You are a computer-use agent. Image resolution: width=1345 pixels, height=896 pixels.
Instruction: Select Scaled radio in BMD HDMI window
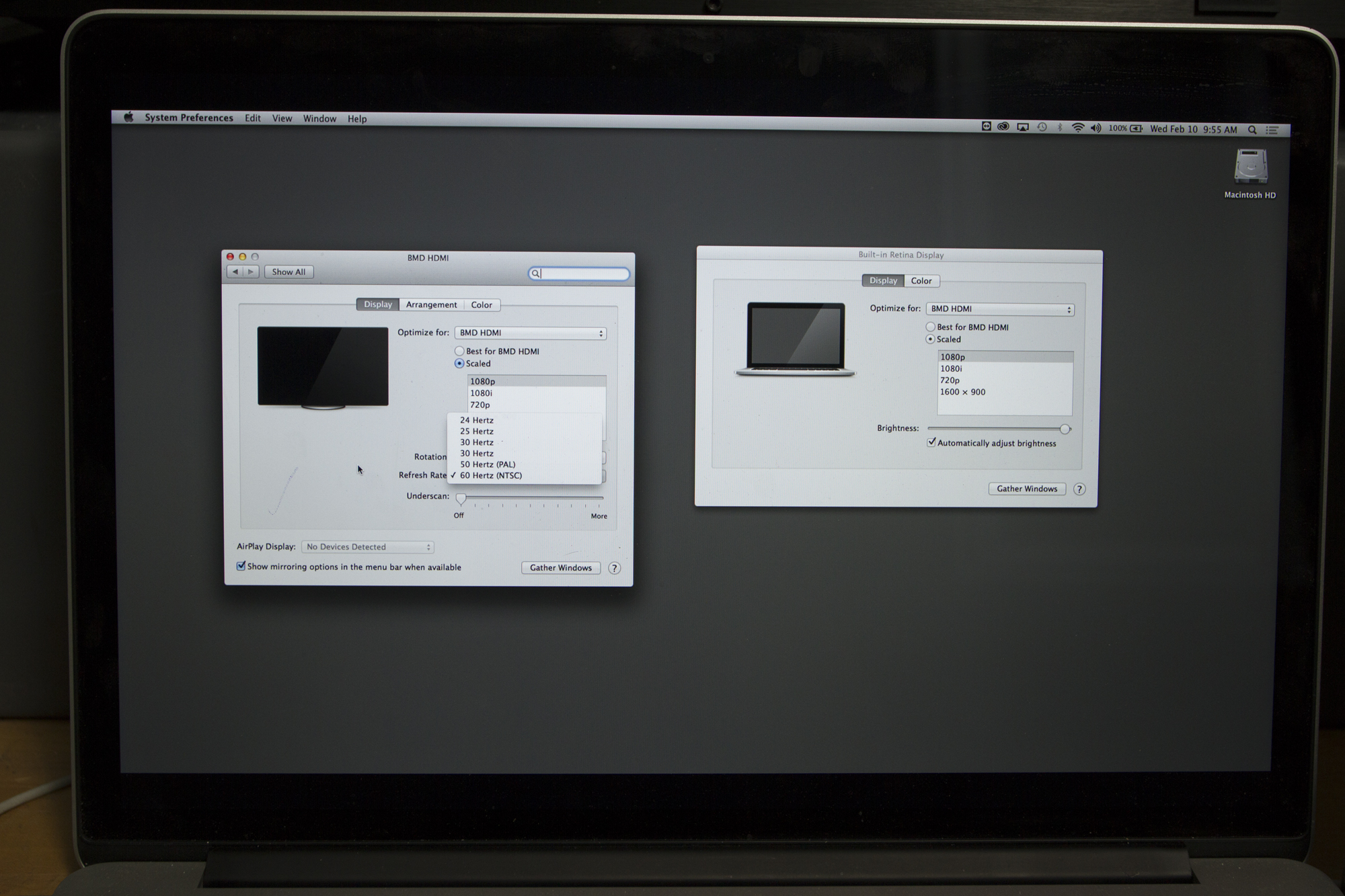coord(459,364)
